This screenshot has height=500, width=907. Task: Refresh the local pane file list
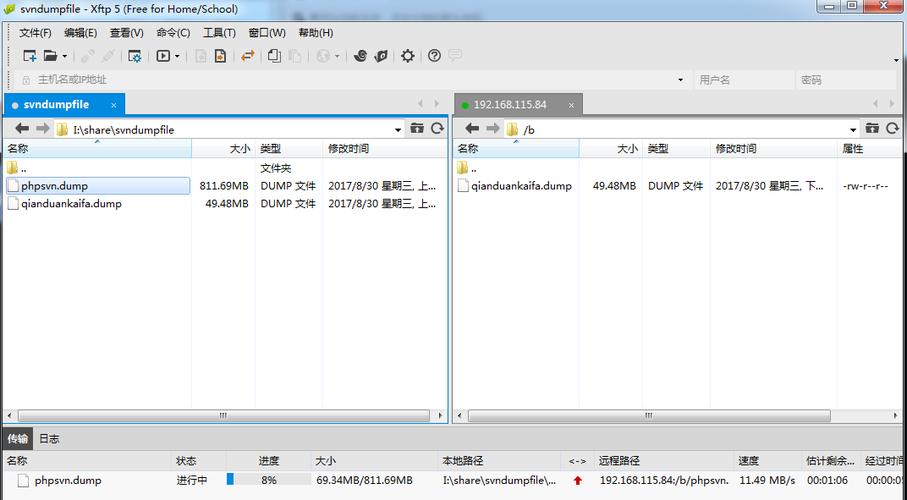point(437,128)
